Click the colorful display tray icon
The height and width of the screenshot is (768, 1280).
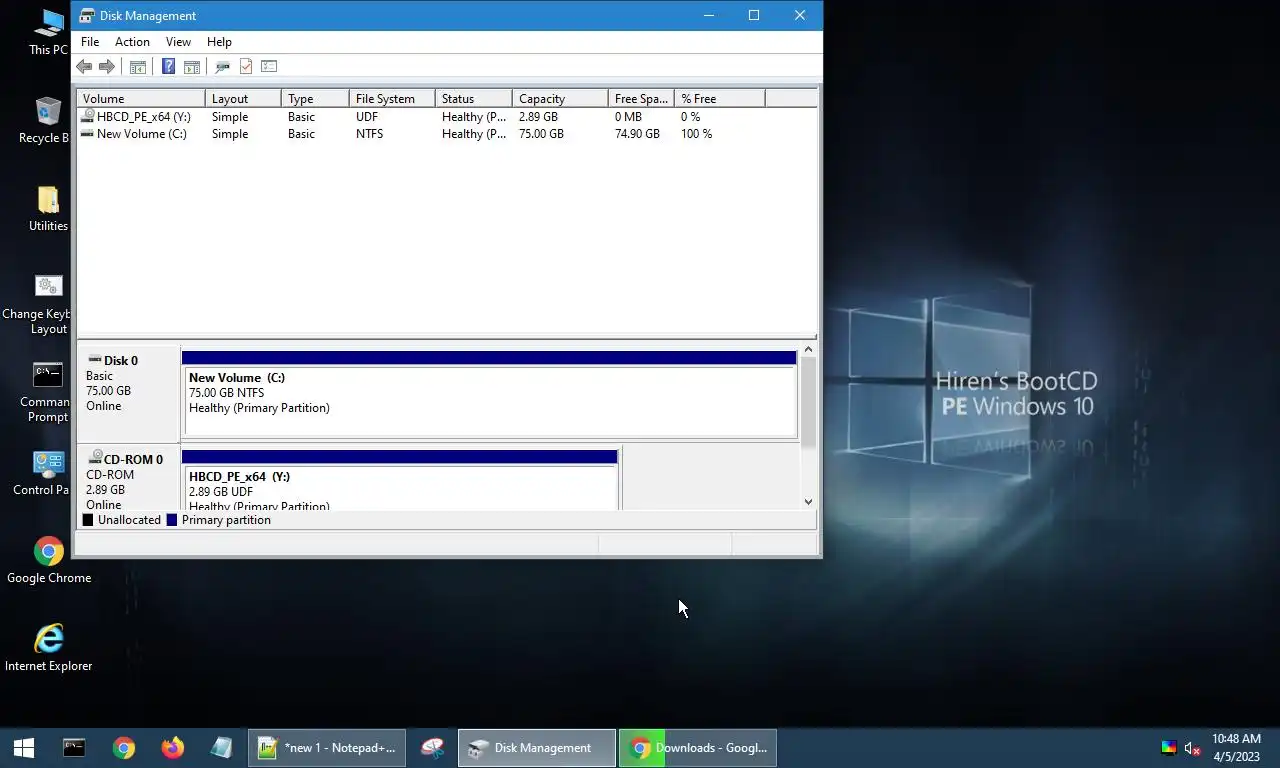click(1168, 748)
